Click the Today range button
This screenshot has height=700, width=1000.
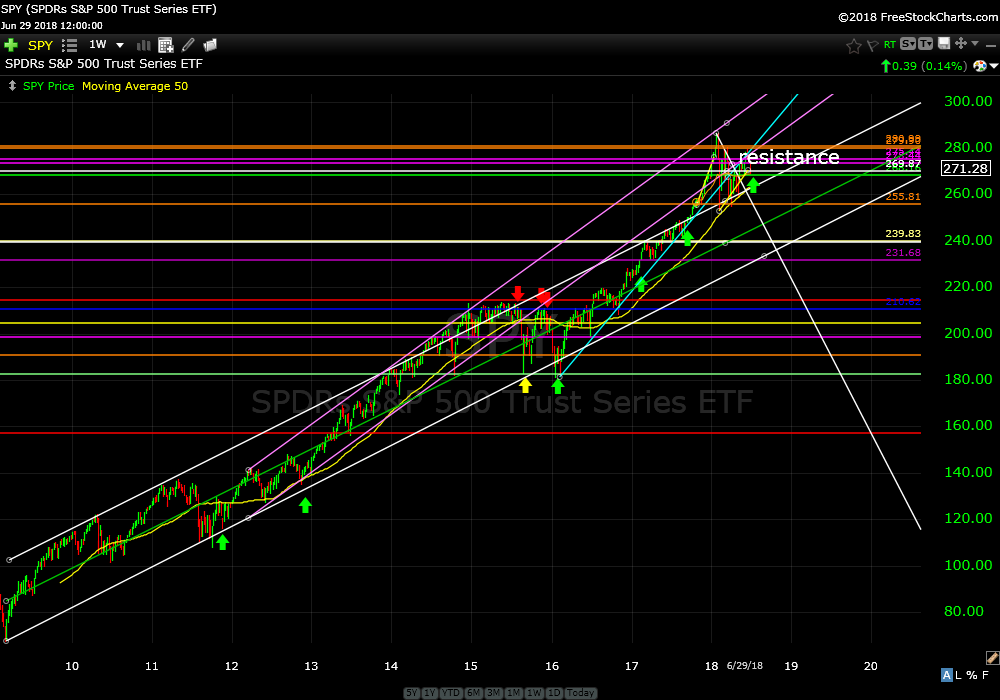(580, 693)
